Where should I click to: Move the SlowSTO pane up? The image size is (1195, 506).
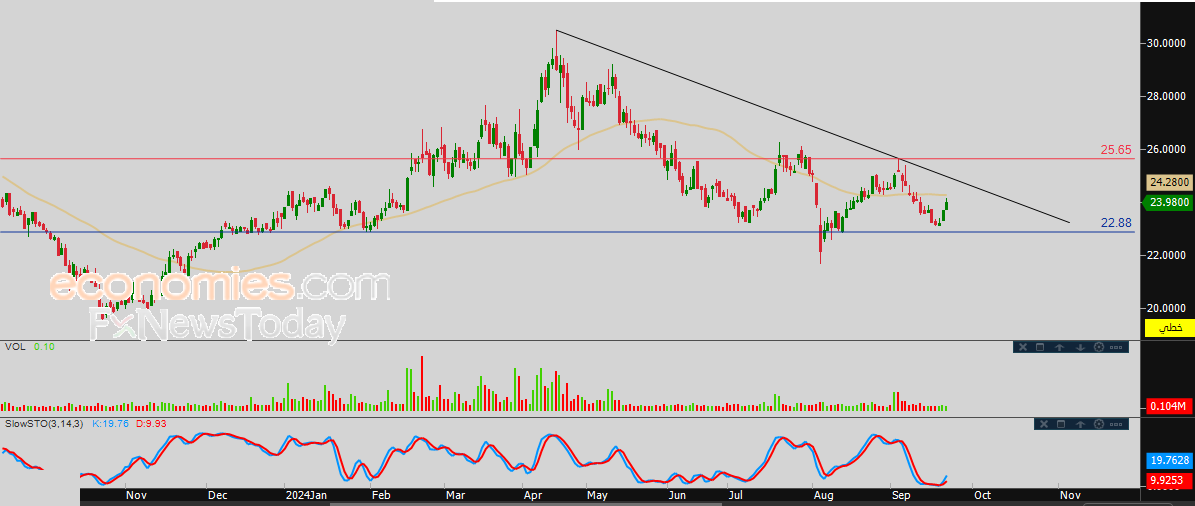[1080, 424]
